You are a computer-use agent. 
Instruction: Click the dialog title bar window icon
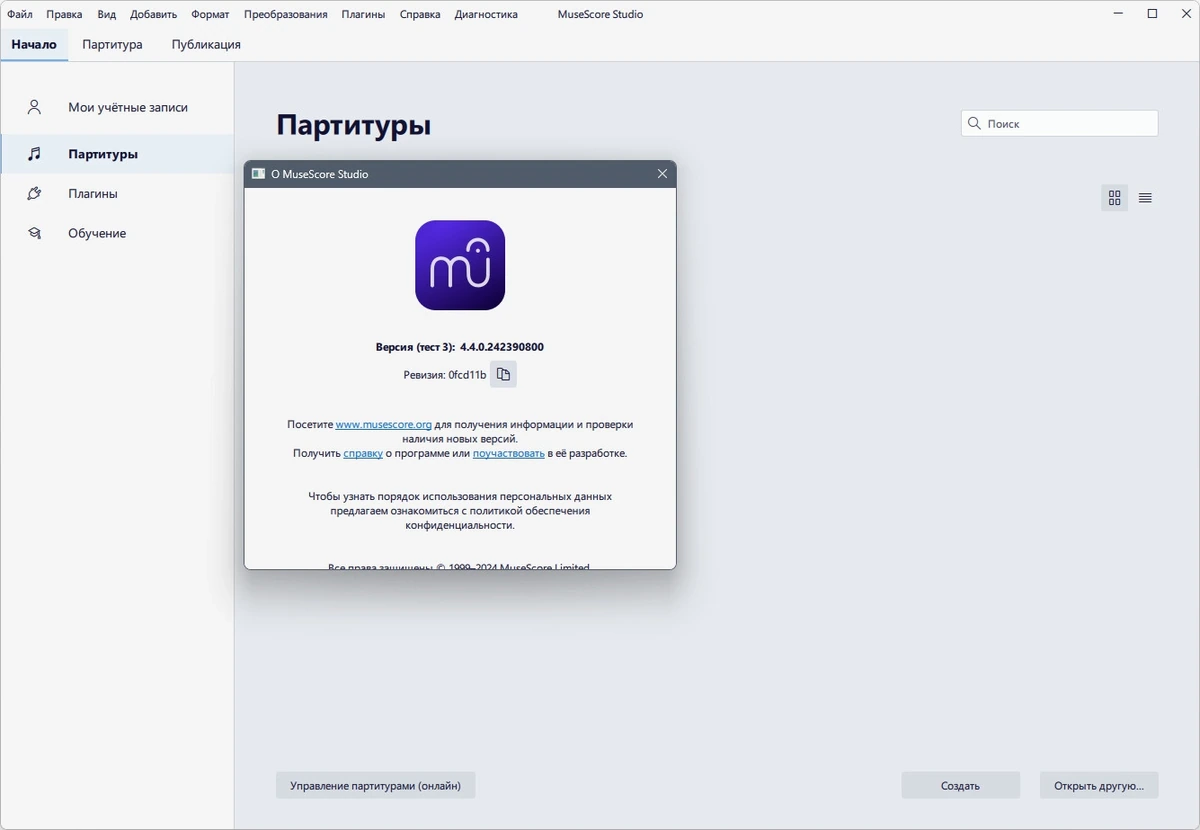pos(258,174)
